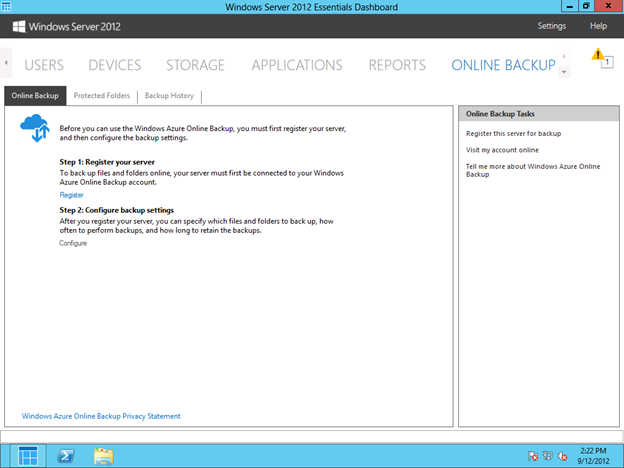Click Visit my account online task
Image resolution: width=624 pixels, height=468 pixels.
502,150
